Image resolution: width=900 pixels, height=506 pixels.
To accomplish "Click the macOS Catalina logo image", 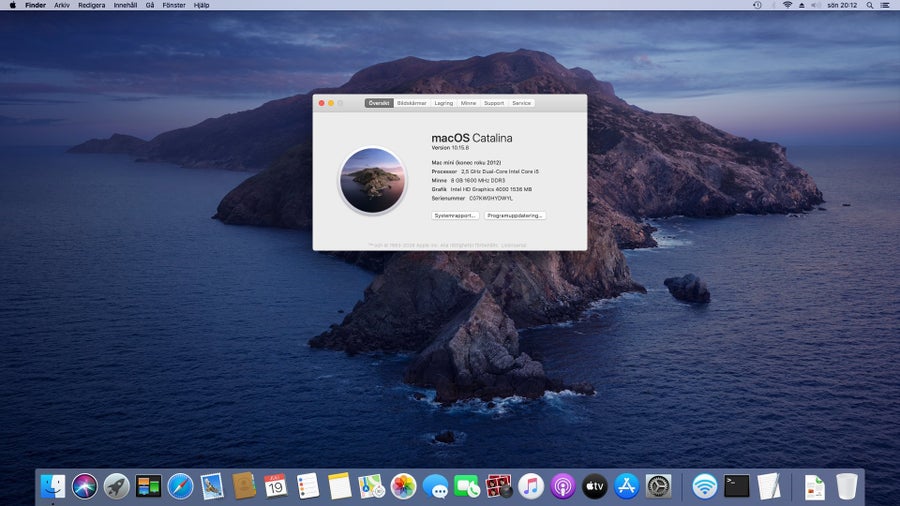I will click(373, 181).
